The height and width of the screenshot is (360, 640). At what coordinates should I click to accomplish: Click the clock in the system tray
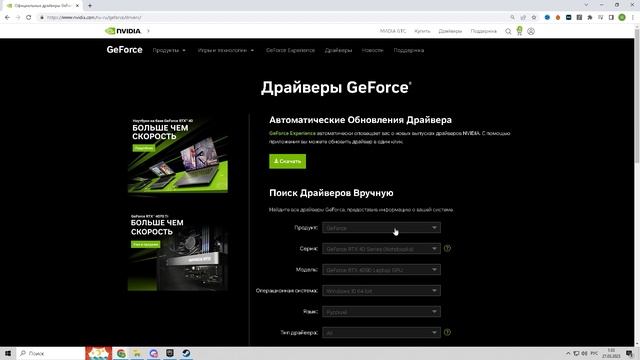[x=611, y=353]
